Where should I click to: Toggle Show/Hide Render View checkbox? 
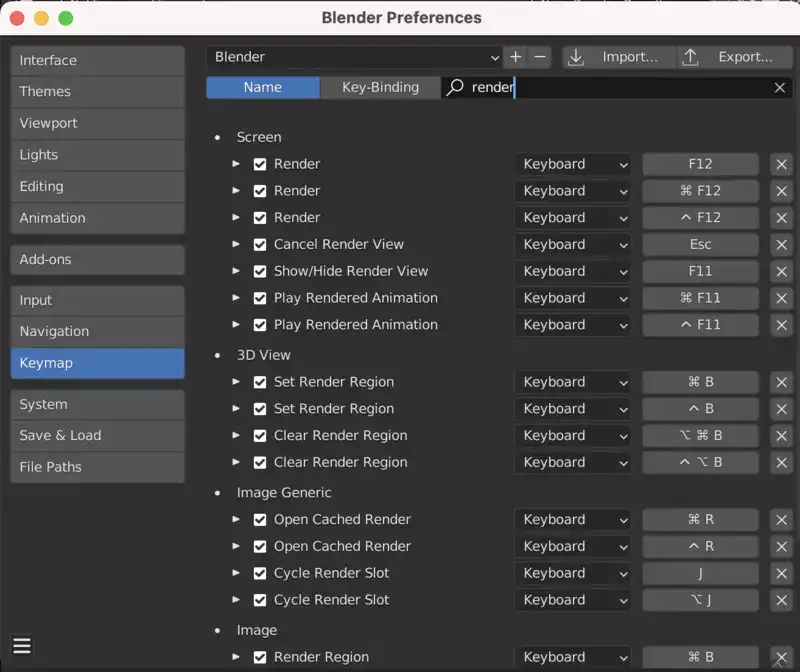[260, 271]
